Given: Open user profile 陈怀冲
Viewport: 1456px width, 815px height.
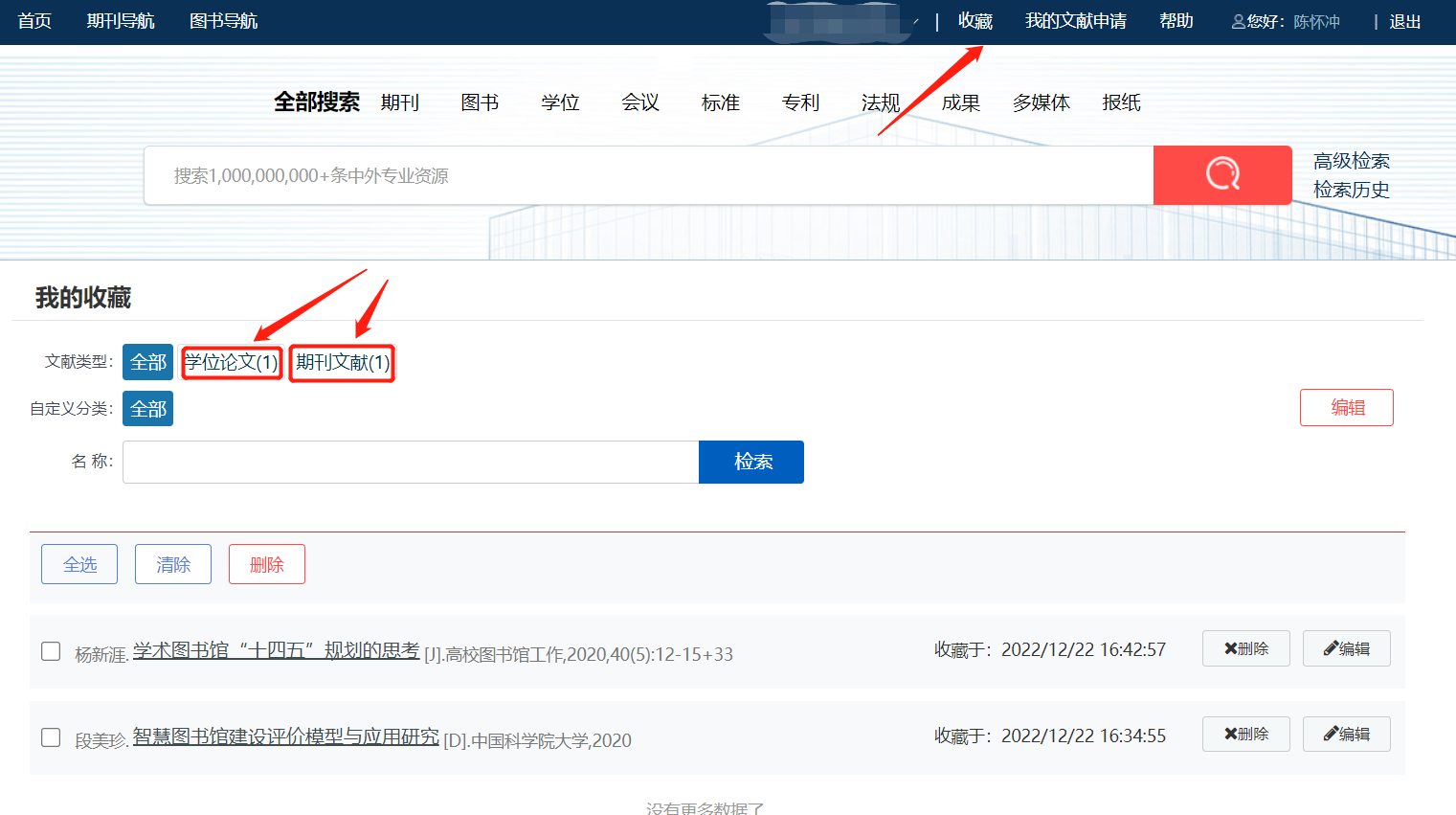Looking at the screenshot, I should pyautogui.click(x=1315, y=21).
